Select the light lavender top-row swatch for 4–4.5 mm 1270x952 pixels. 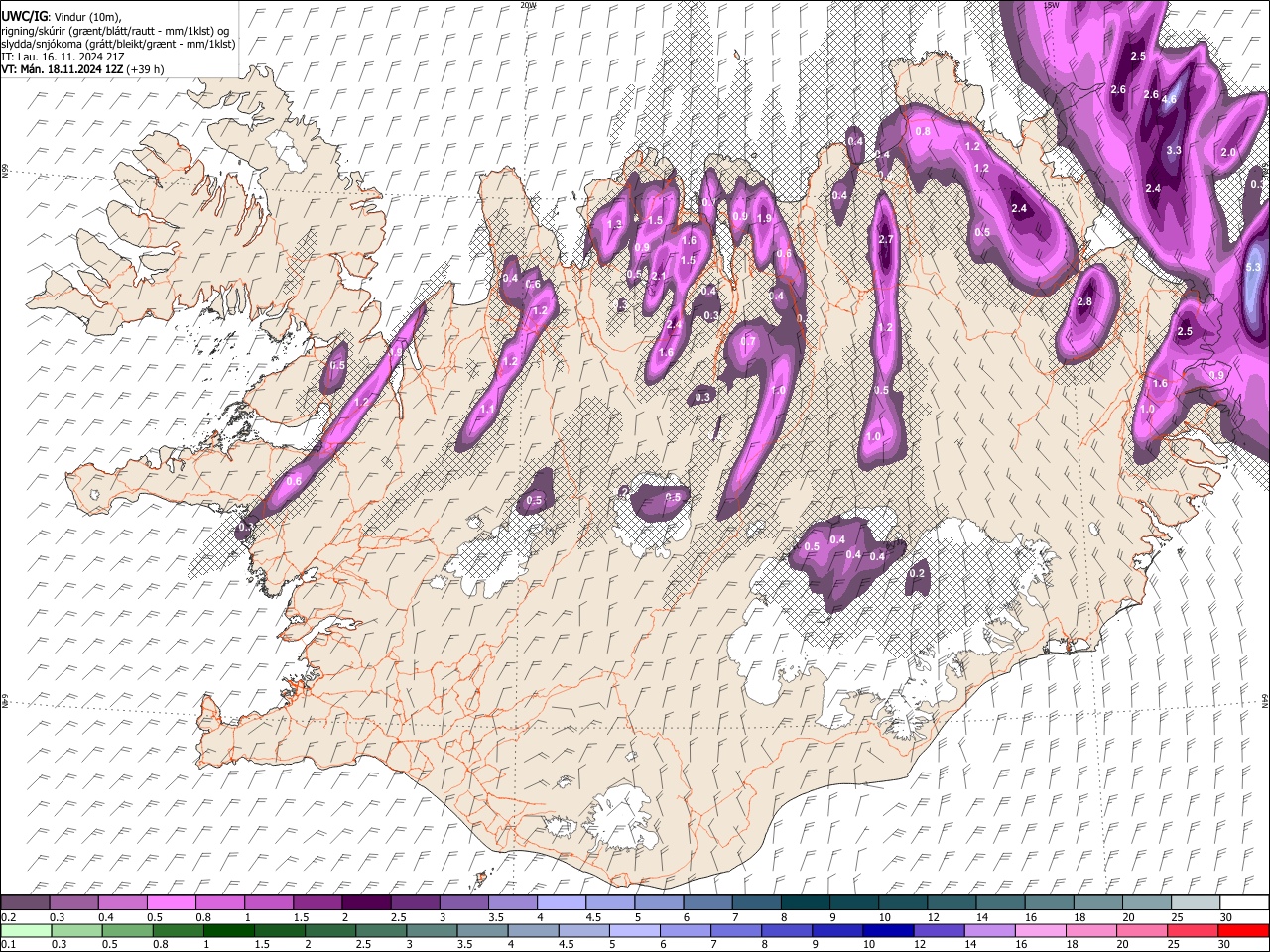coord(562,903)
